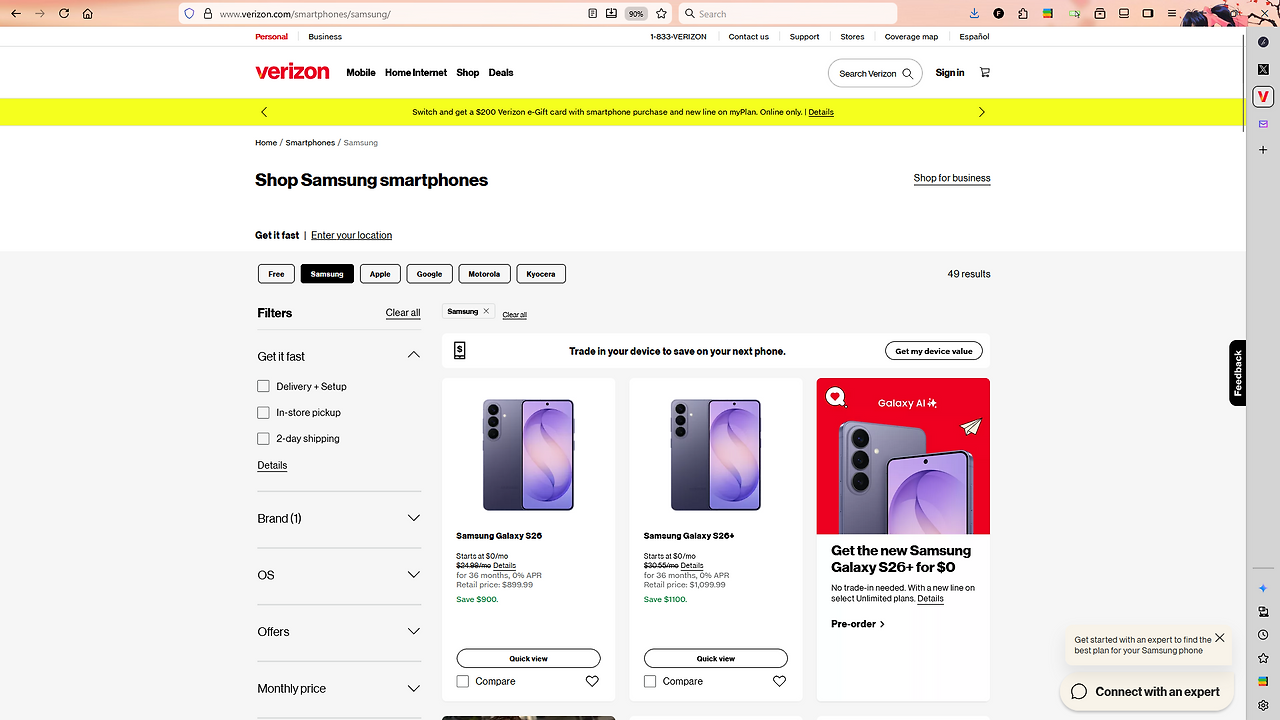This screenshot has width=1280, height=720.
Task: Open the shopping cart icon
Action: pos(985,73)
